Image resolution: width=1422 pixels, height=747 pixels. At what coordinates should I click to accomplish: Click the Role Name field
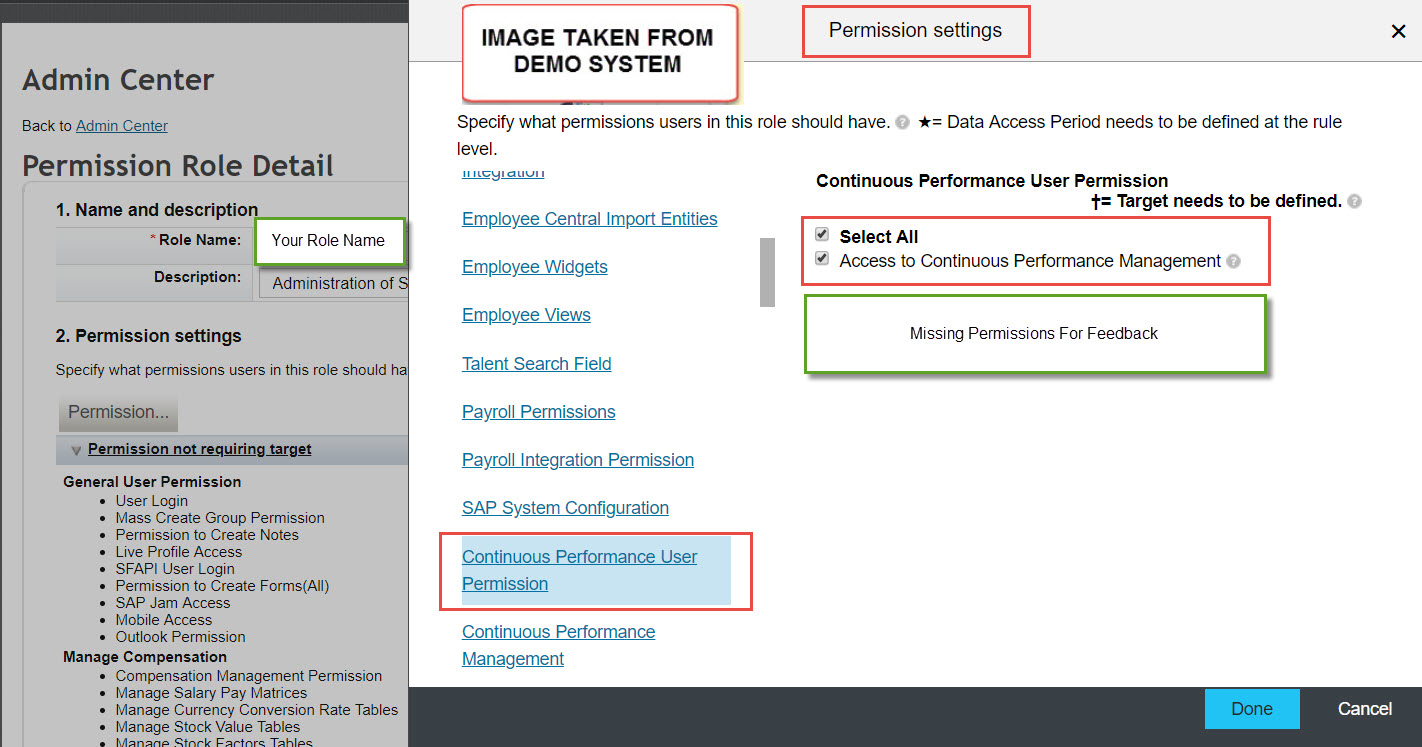point(330,241)
